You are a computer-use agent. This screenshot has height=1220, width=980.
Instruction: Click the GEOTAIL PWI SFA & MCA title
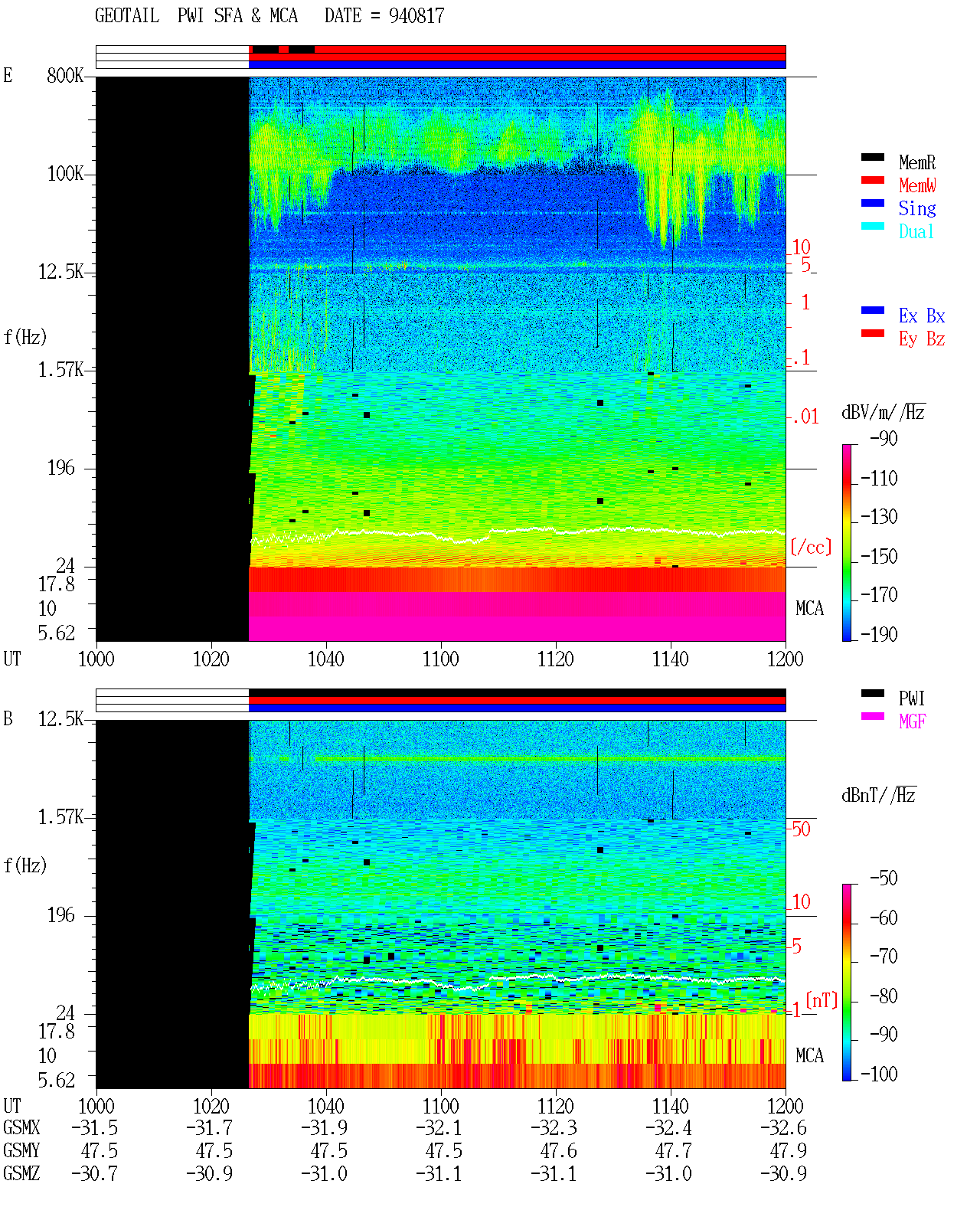click(x=196, y=16)
